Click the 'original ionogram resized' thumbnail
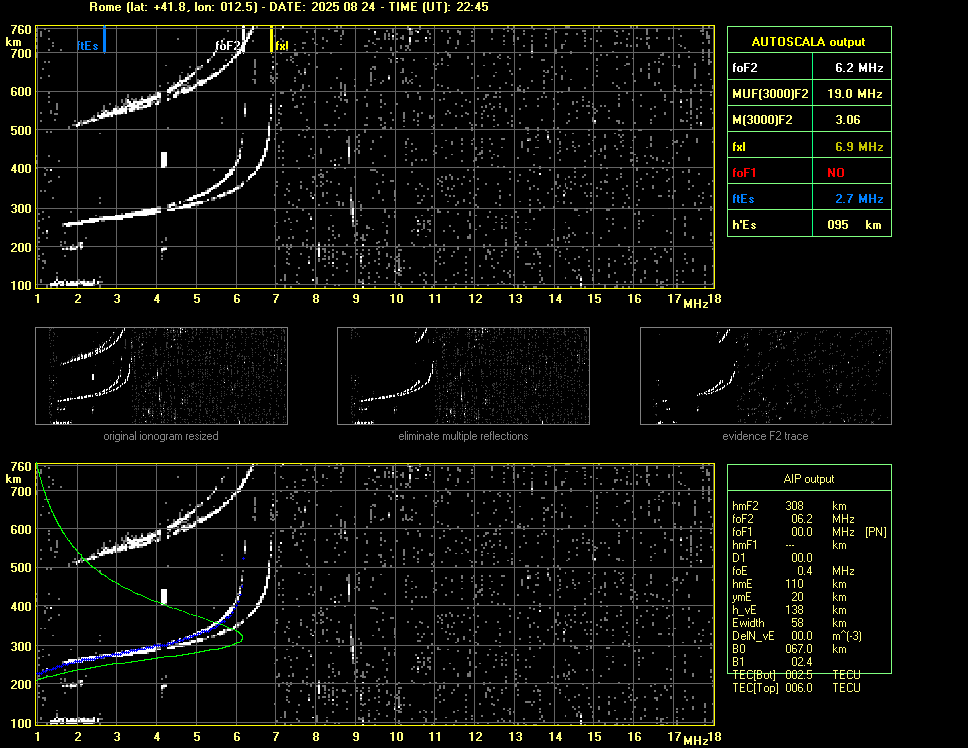 click(161, 376)
